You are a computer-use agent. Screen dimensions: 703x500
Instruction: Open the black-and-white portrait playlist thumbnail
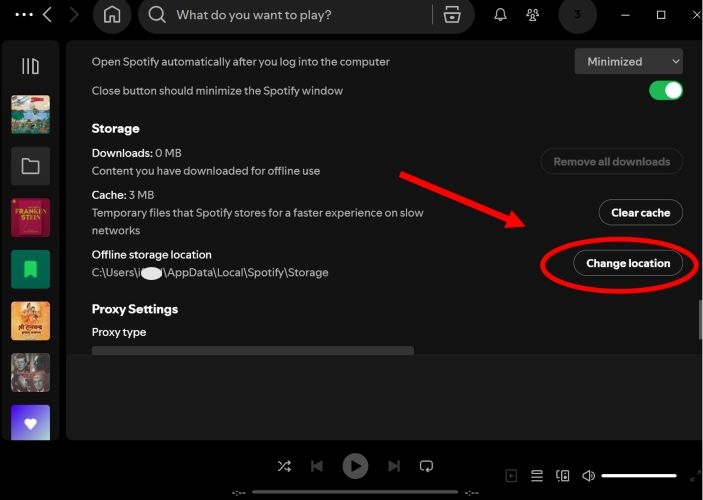pyautogui.click(x=30, y=372)
